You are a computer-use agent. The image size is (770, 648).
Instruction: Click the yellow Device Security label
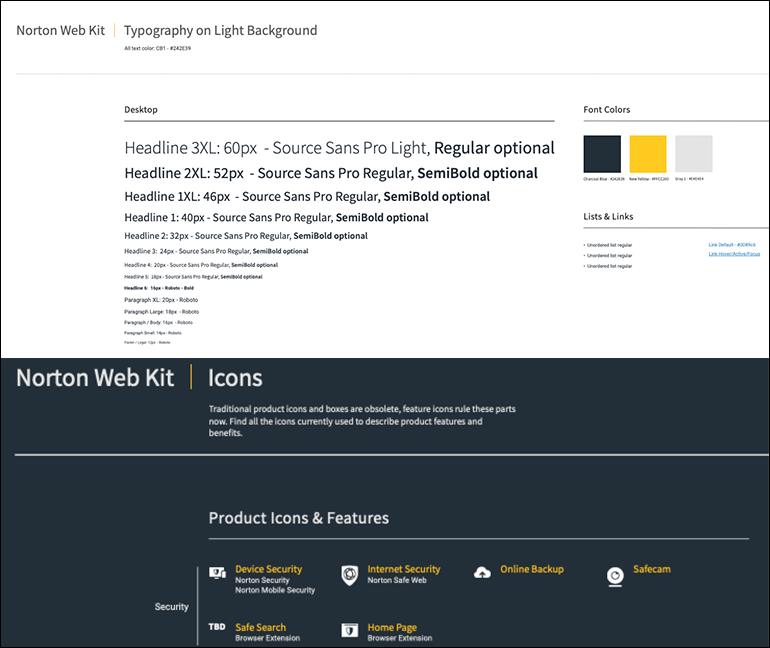(x=269, y=569)
